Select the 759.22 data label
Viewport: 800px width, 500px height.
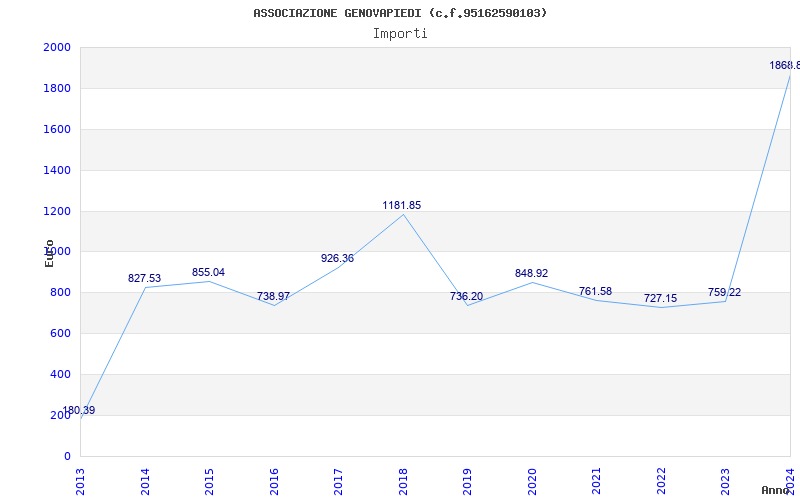click(x=724, y=293)
